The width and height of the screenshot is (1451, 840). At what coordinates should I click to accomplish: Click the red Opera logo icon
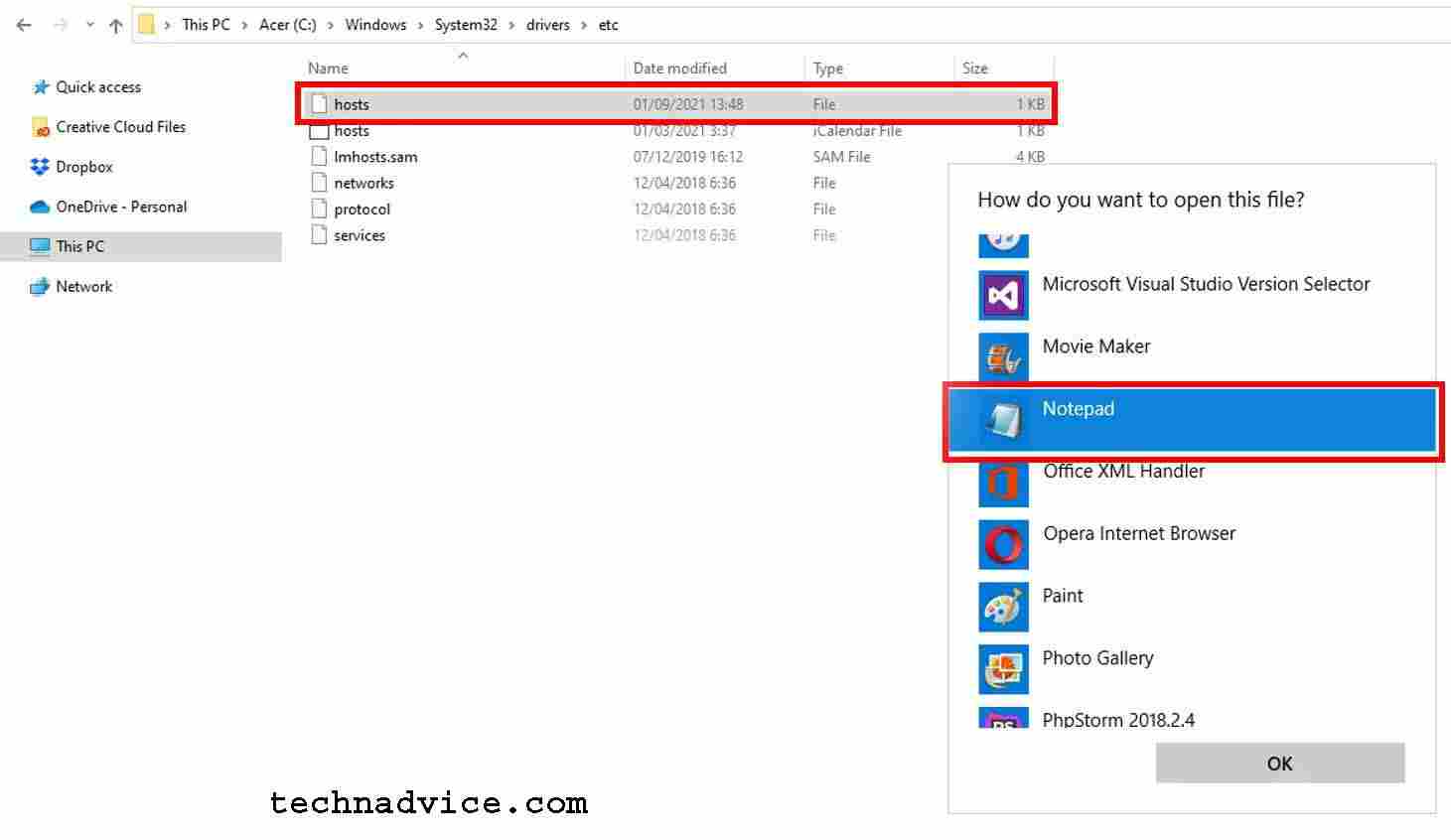tap(1003, 545)
